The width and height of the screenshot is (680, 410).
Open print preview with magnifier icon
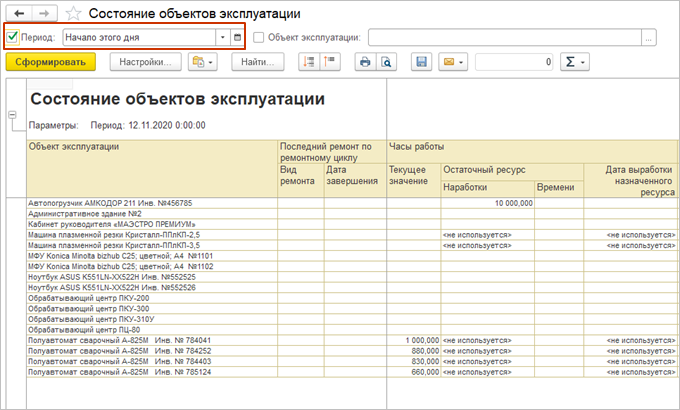click(385, 62)
